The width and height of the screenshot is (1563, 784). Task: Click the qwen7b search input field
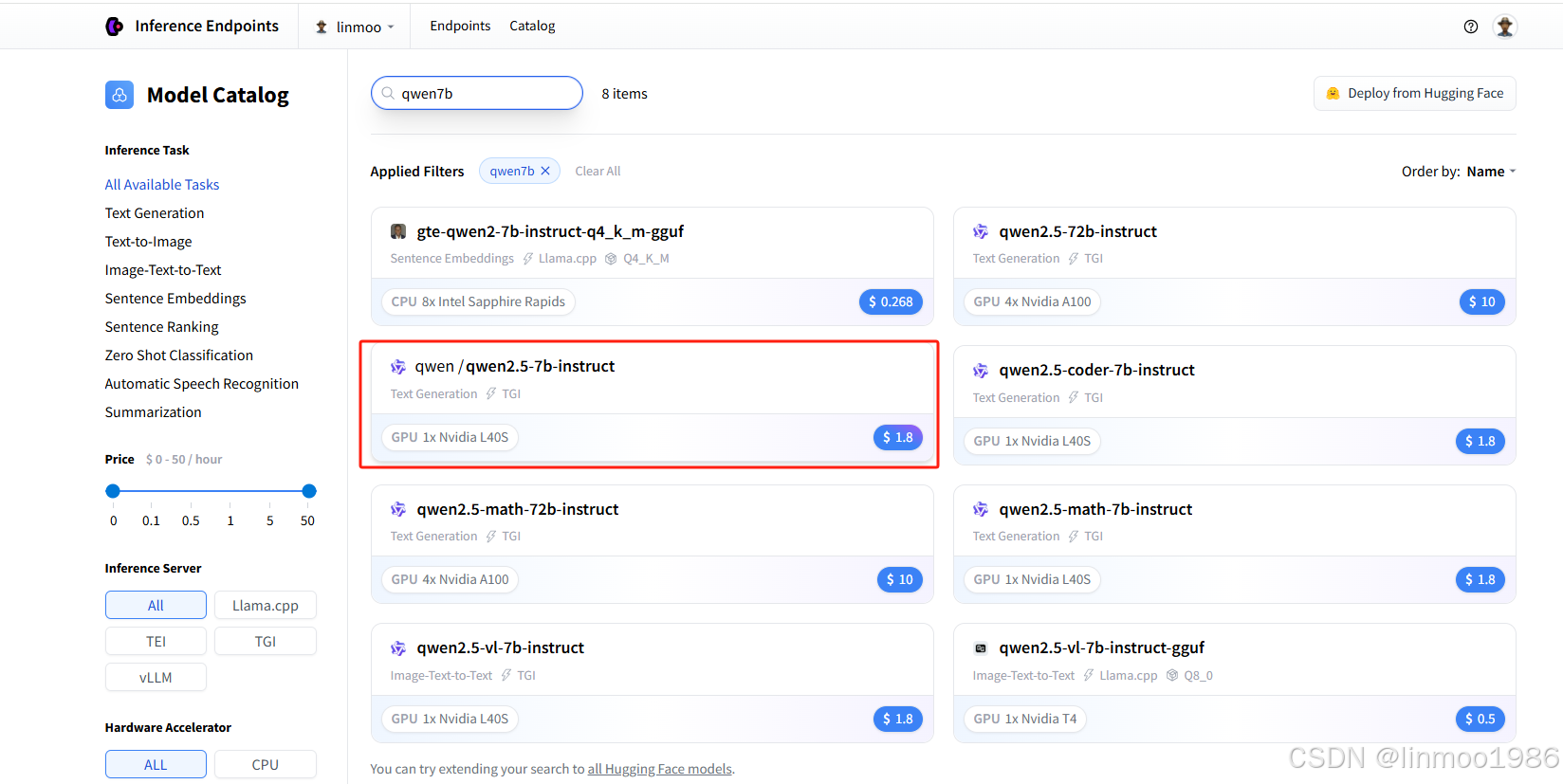point(477,93)
